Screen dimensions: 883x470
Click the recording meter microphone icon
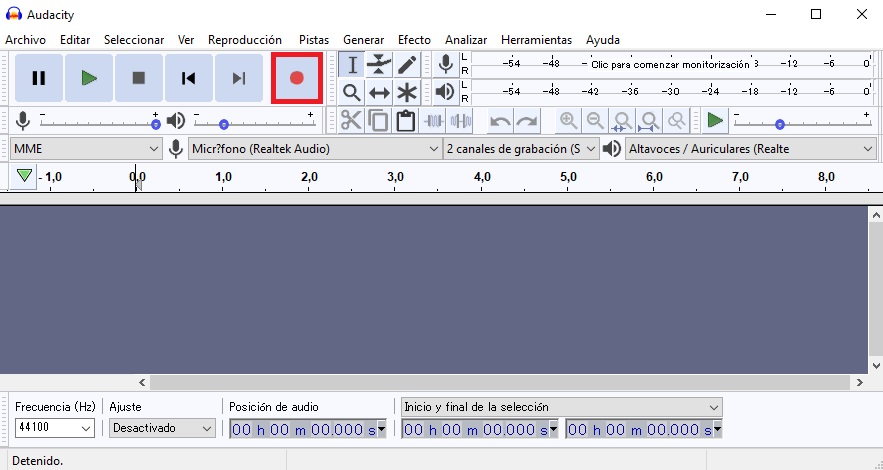click(x=446, y=64)
